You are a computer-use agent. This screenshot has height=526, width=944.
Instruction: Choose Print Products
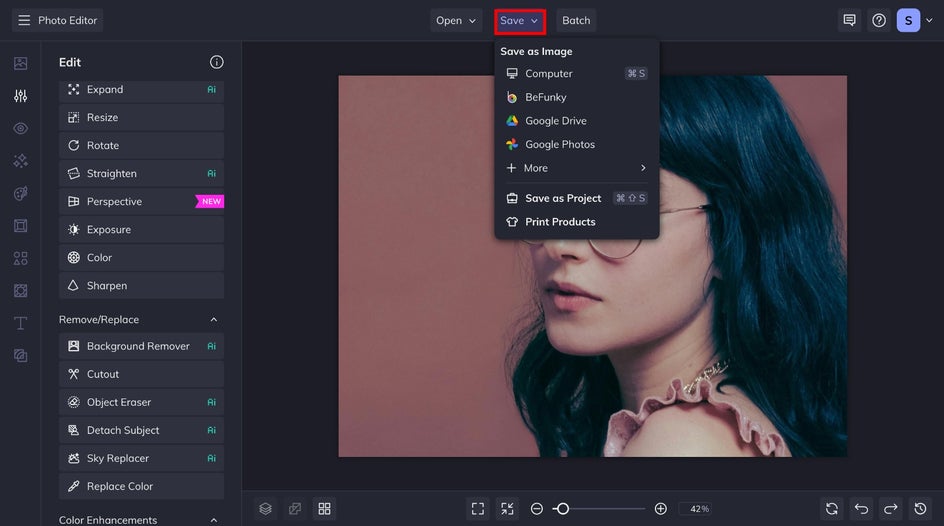click(x=576, y=221)
